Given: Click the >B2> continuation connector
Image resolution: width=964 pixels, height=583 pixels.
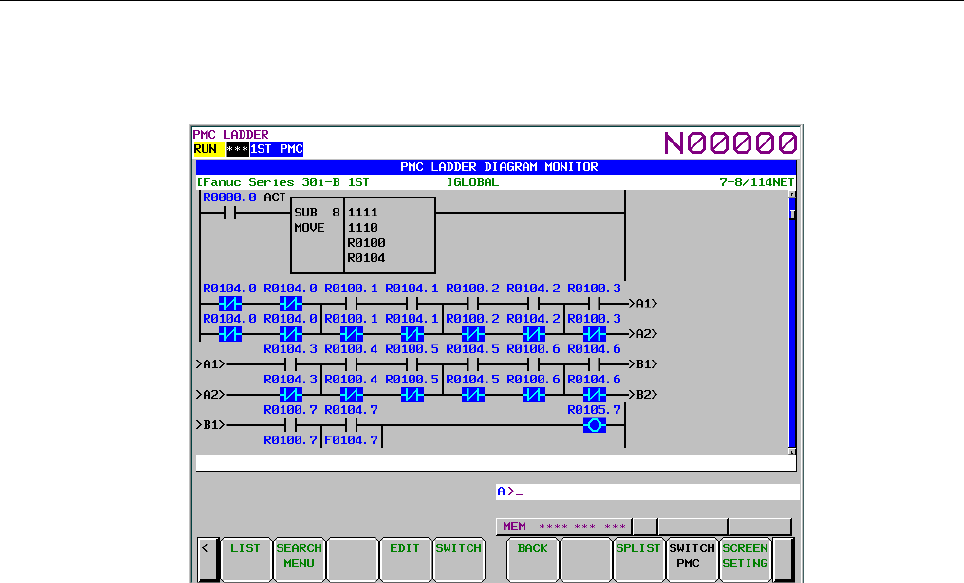Looking at the screenshot, I should pyautogui.click(x=643, y=395).
